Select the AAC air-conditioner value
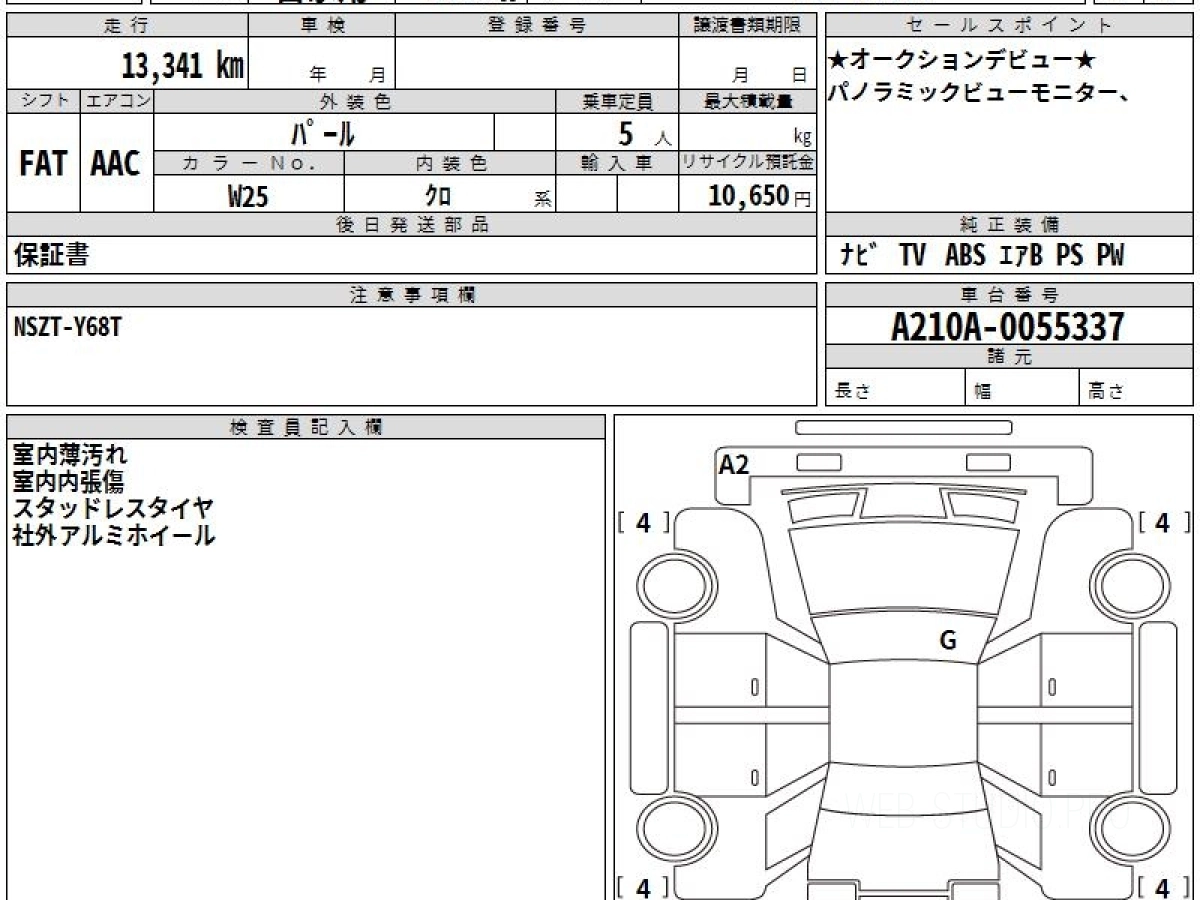Viewport: 1200px width, 900px height. click(116, 164)
